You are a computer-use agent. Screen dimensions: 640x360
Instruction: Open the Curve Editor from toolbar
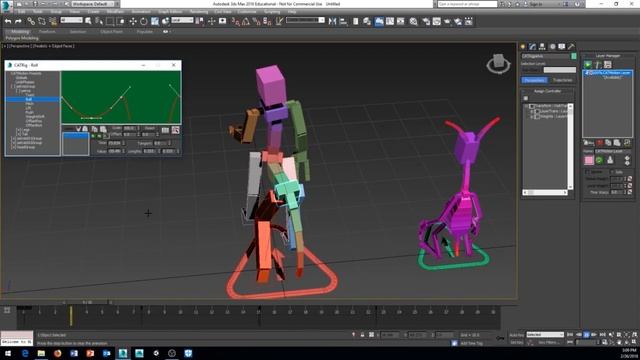click(x=390, y=21)
